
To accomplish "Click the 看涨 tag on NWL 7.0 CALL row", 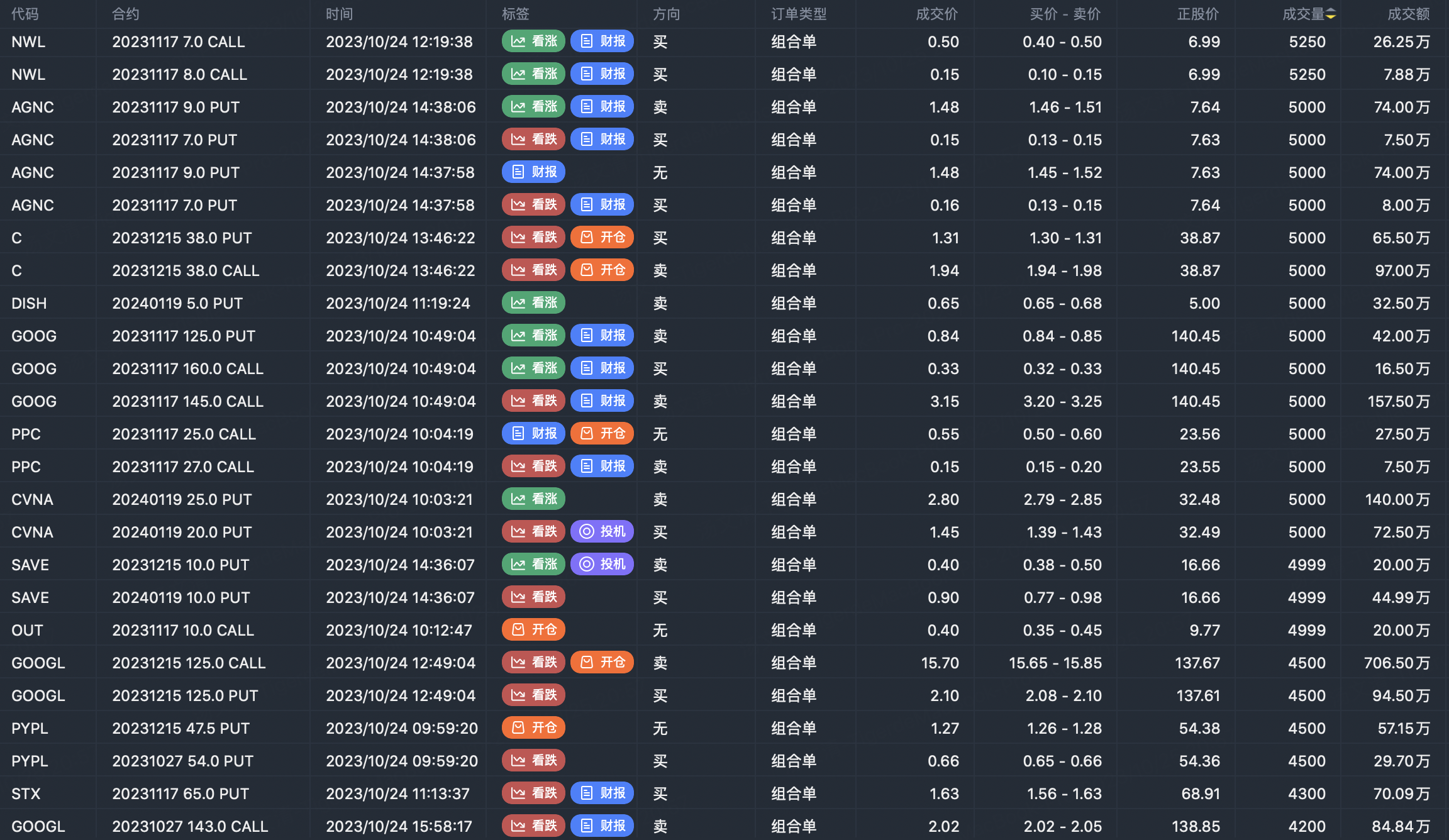I will pyautogui.click(x=533, y=41).
